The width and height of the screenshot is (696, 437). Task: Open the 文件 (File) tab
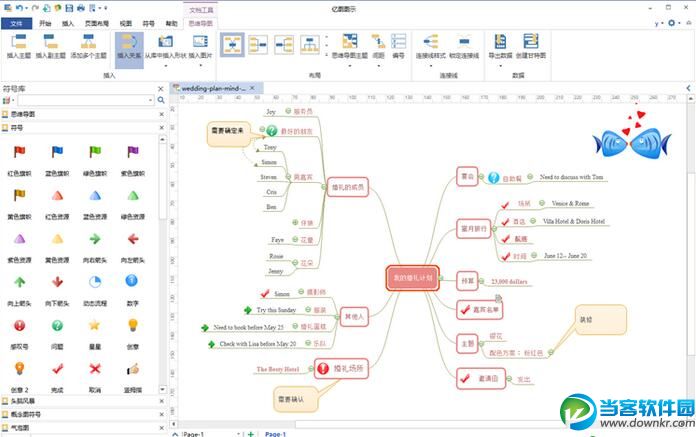16,23
